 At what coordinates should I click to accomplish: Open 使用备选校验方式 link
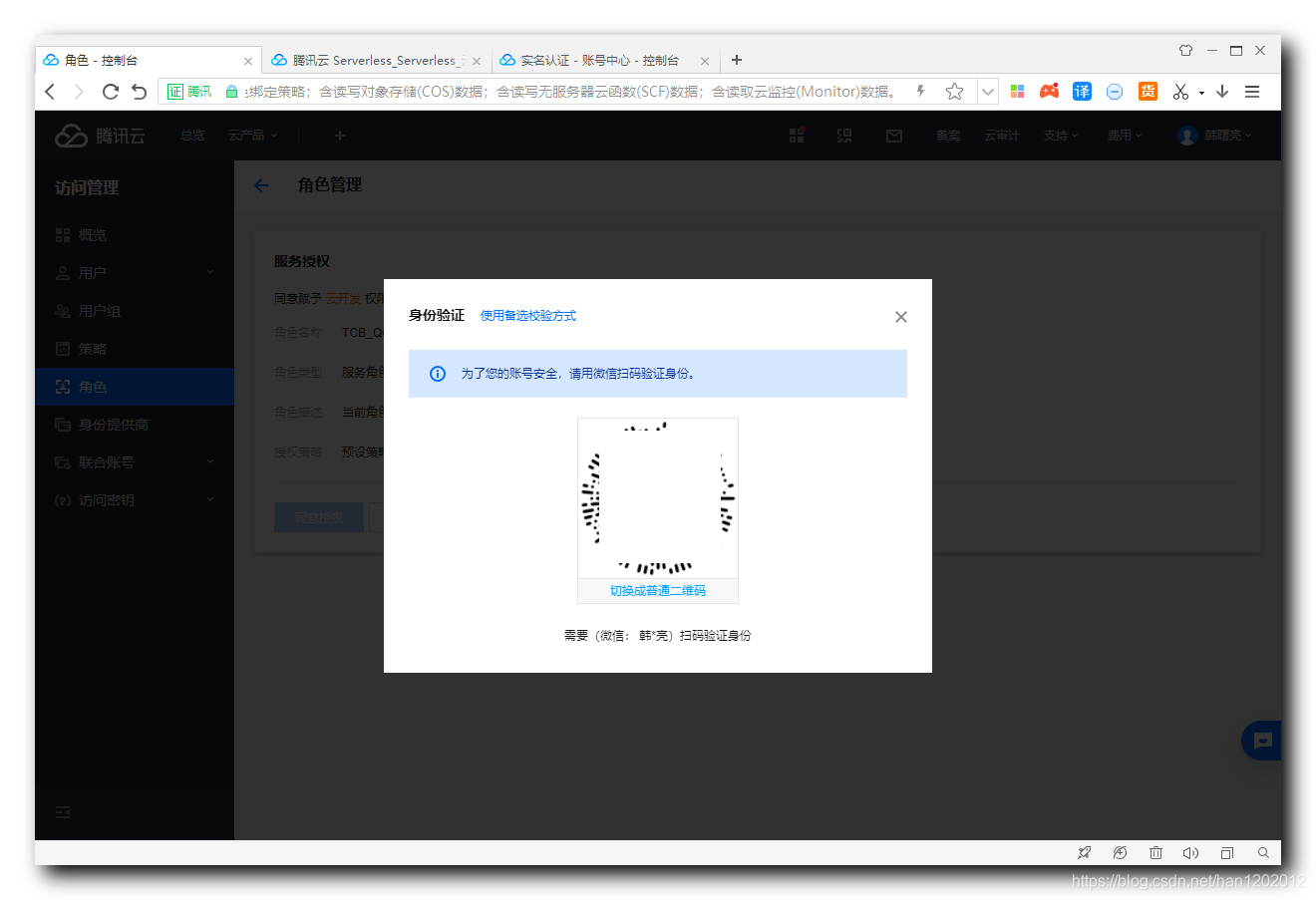click(x=528, y=316)
